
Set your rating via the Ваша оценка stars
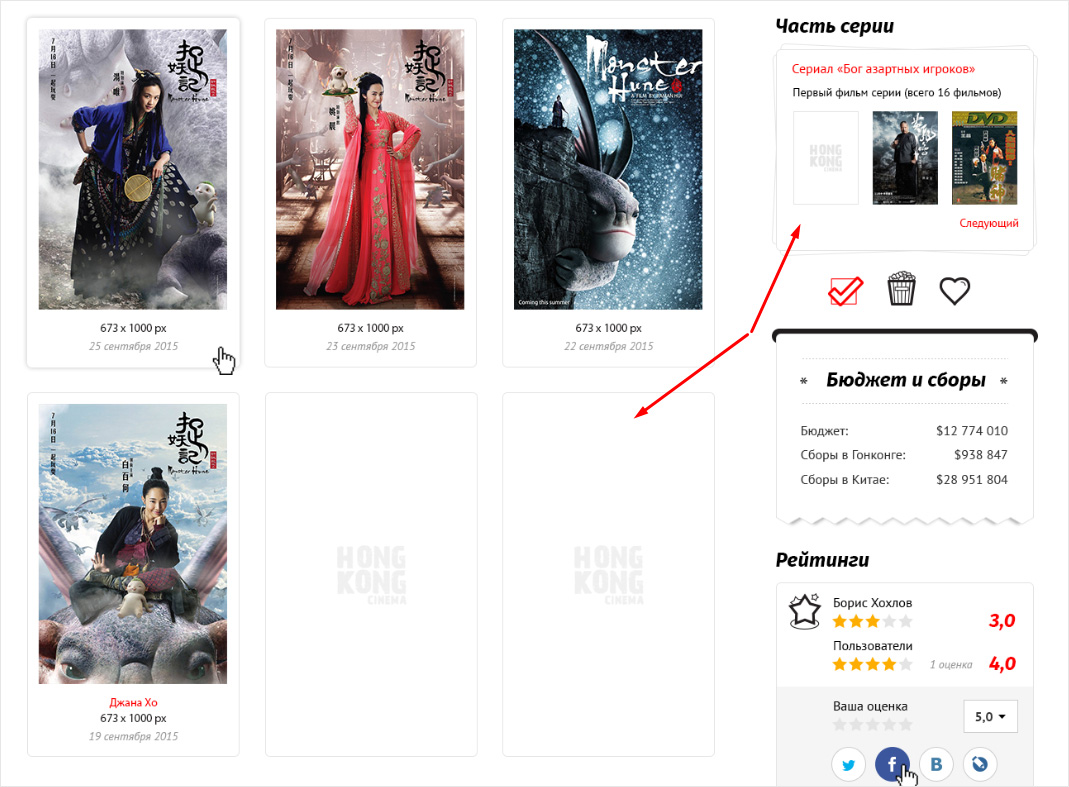[872, 724]
